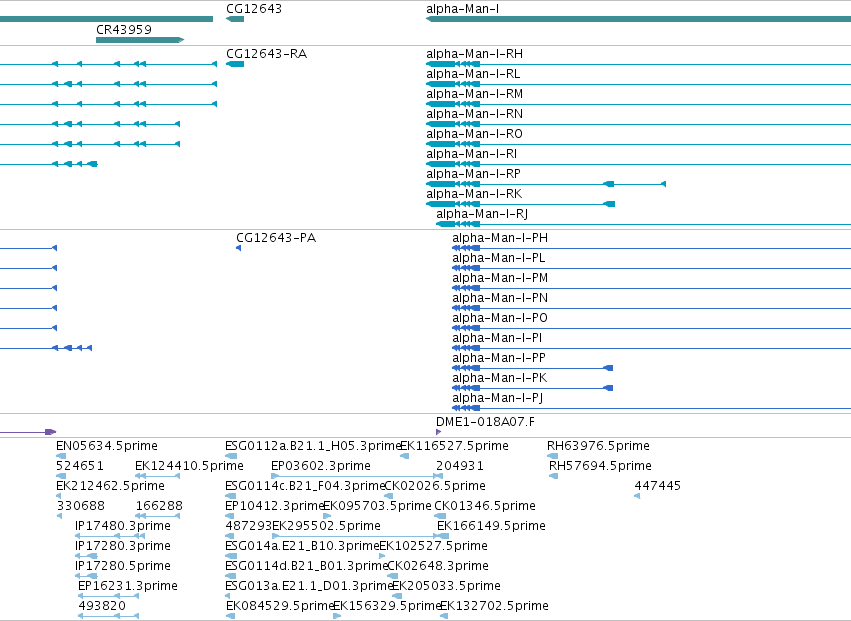The image size is (851, 621).
Task: Click EST EN05634.5prime
Action: (61, 456)
